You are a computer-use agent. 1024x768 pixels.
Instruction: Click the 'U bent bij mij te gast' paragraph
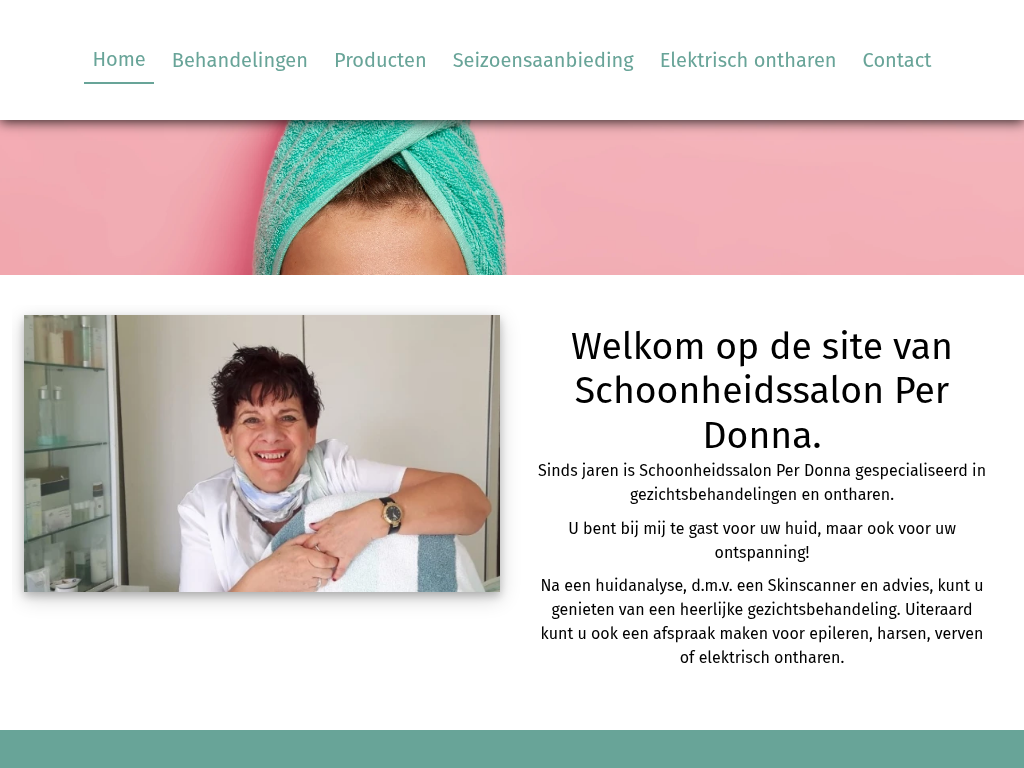tap(761, 540)
